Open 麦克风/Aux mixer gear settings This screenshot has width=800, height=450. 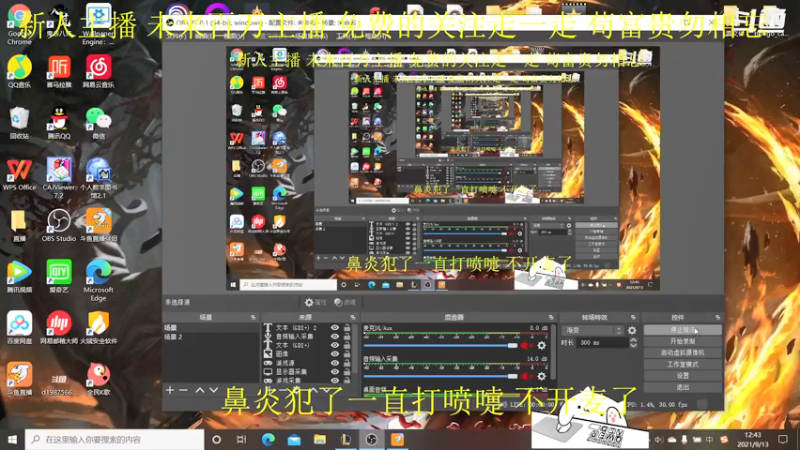pyautogui.click(x=541, y=345)
